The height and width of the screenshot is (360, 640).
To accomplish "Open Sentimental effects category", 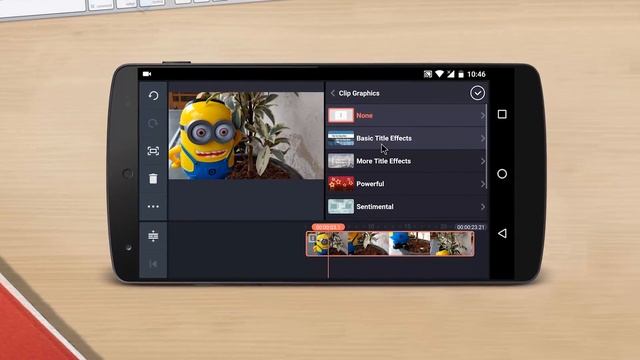I will click(x=407, y=207).
